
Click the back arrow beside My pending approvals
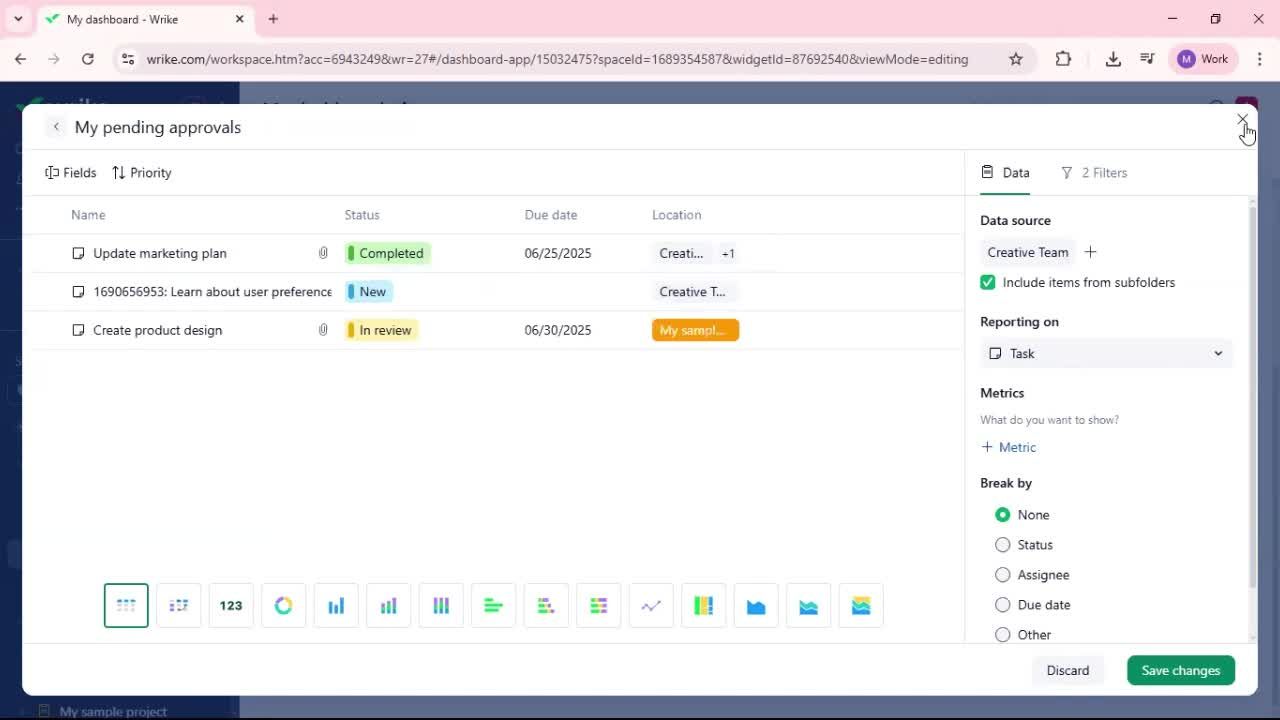coord(56,127)
